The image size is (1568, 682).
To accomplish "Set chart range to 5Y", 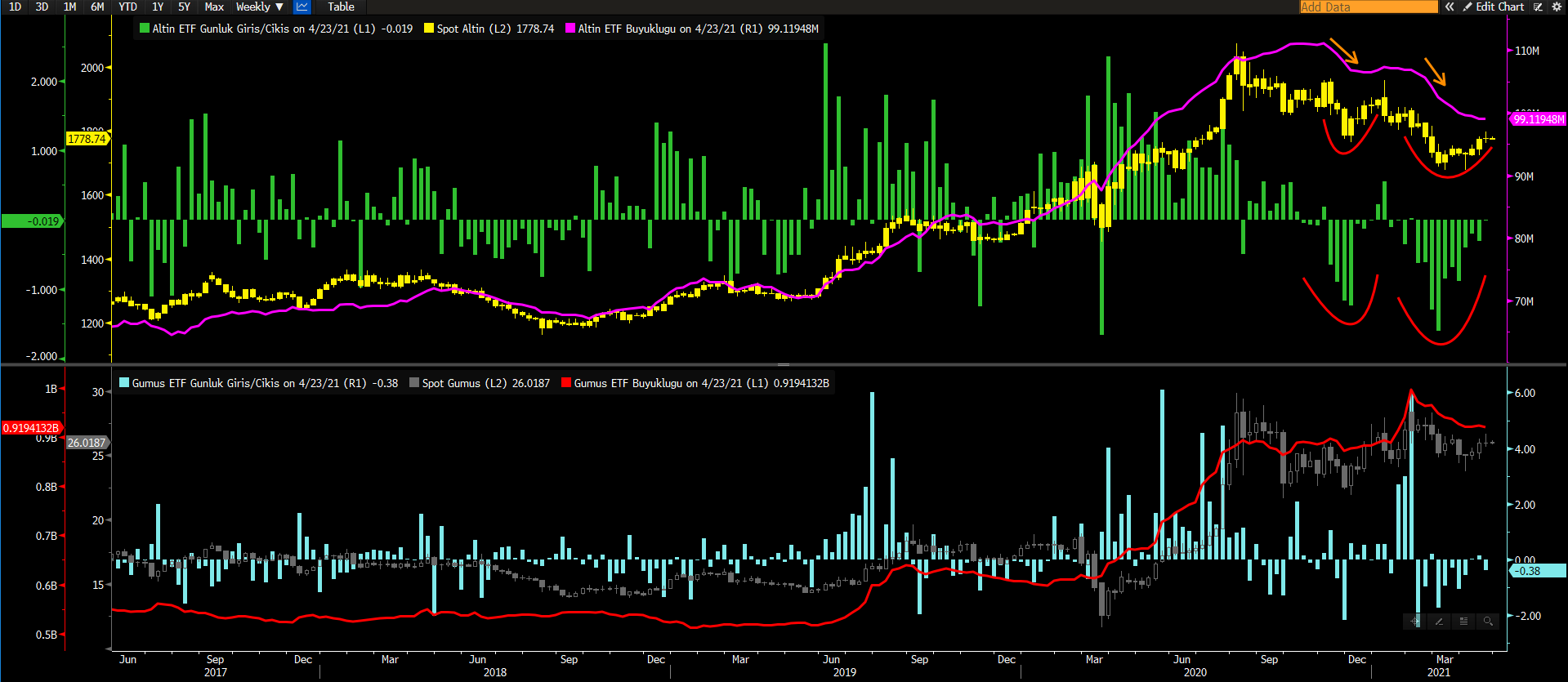I will click(x=184, y=7).
